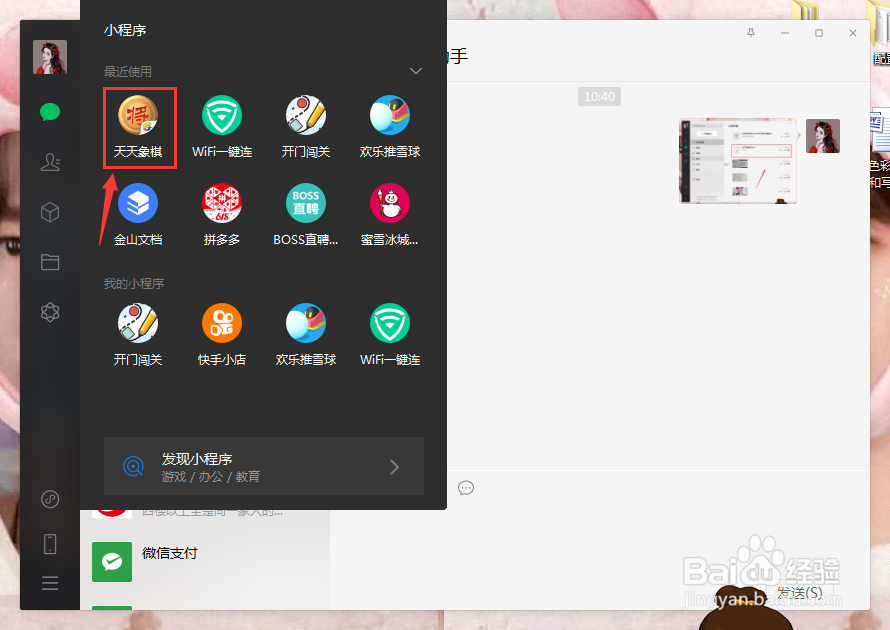Image resolution: width=890 pixels, height=630 pixels.
Task: Launch 开门闯关 in recently used row
Action: [306, 127]
